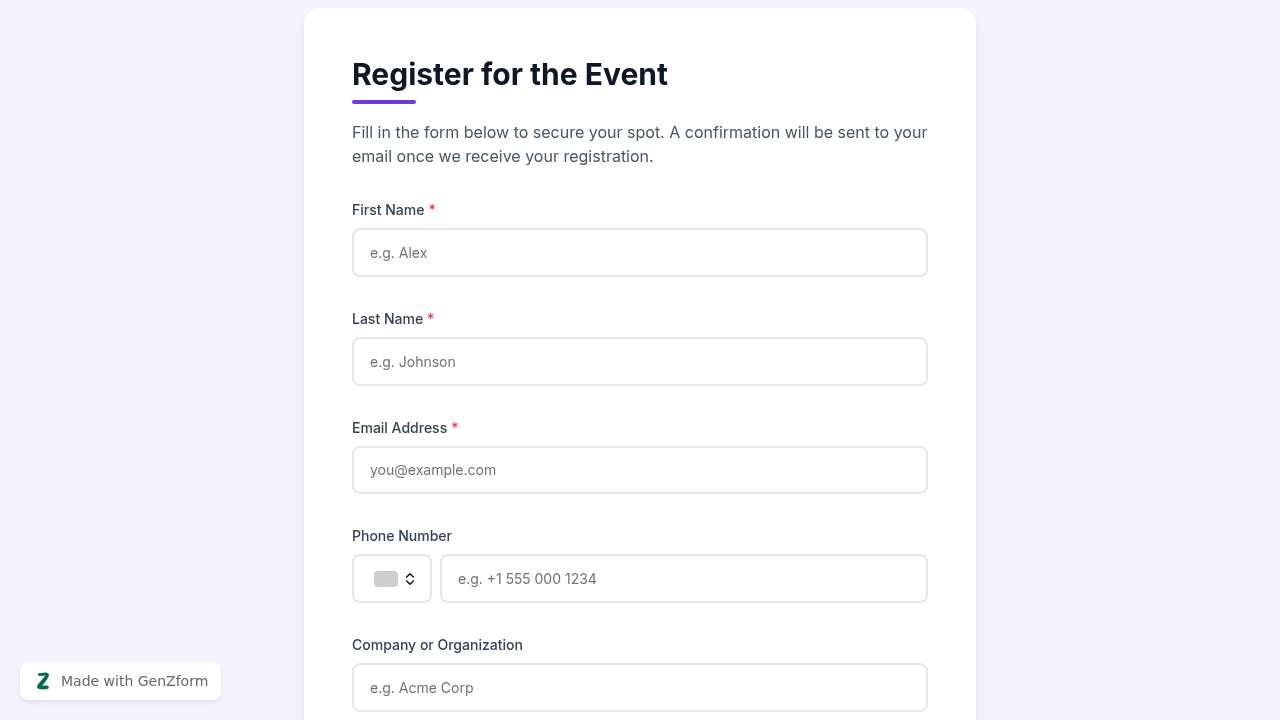The image size is (1280, 720).
Task: Click the Last Name field label
Action: (388, 318)
